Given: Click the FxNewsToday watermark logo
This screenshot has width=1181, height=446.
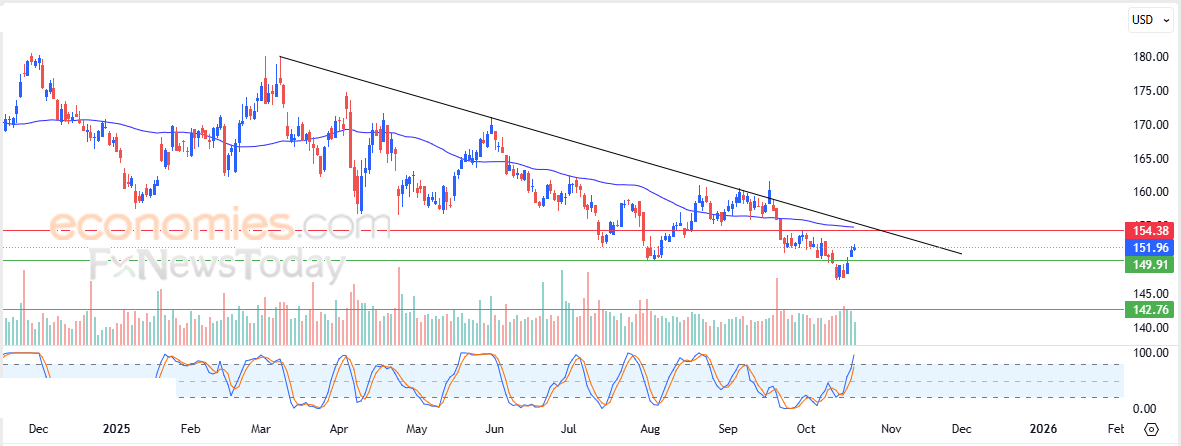Looking at the screenshot, I should pyautogui.click(x=217, y=264).
